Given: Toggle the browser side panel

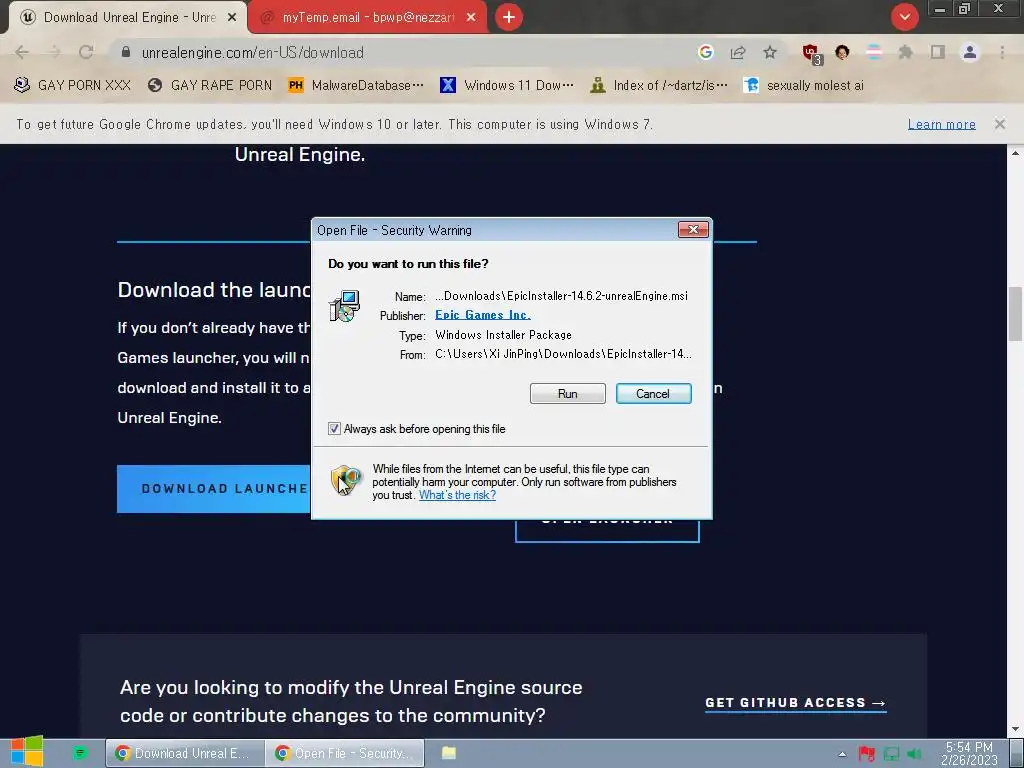Looking at the screenshot, I should (x=938, y=52).
